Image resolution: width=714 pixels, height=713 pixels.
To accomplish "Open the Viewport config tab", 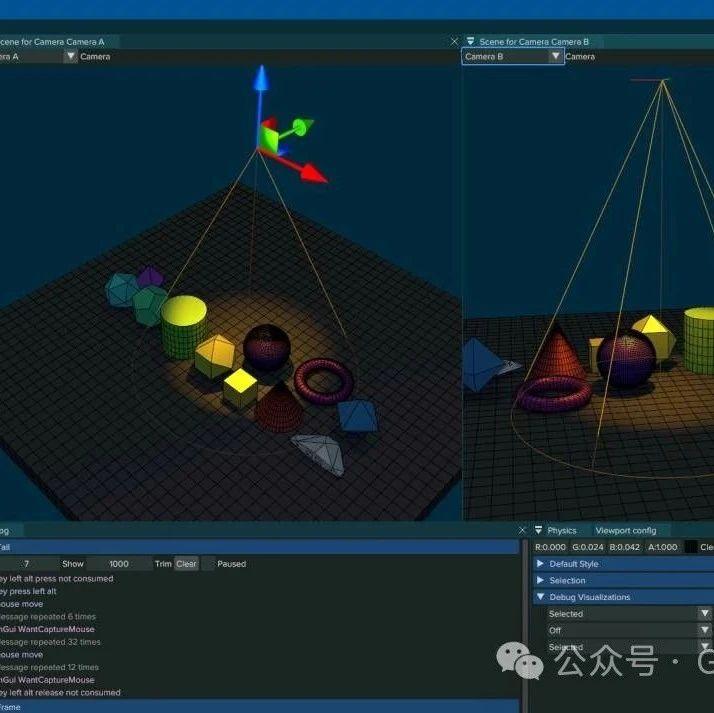I will (626, 530).
